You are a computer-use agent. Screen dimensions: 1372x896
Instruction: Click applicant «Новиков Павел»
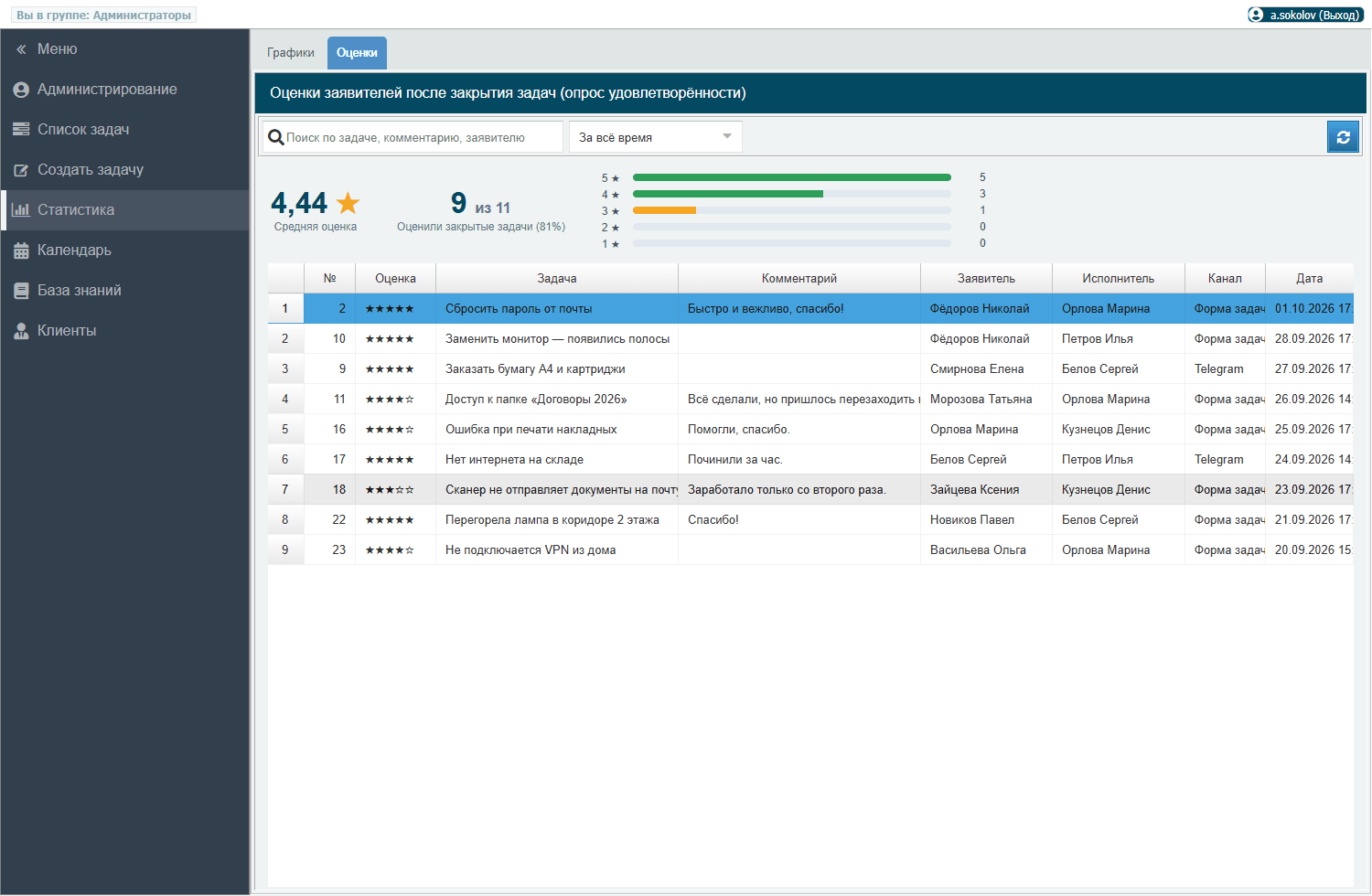(972, 520)
